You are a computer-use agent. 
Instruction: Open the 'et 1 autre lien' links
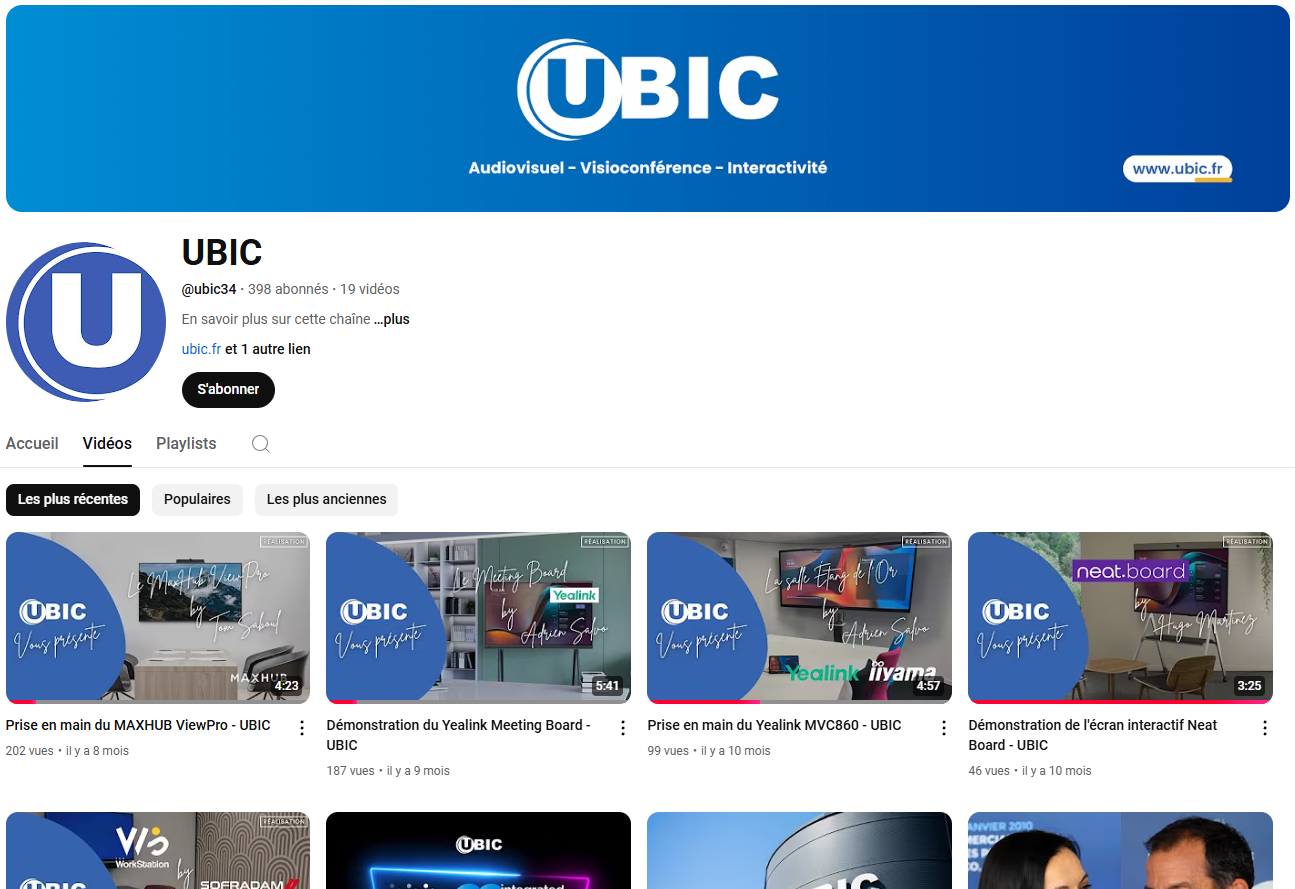click(x=268, y=349)
